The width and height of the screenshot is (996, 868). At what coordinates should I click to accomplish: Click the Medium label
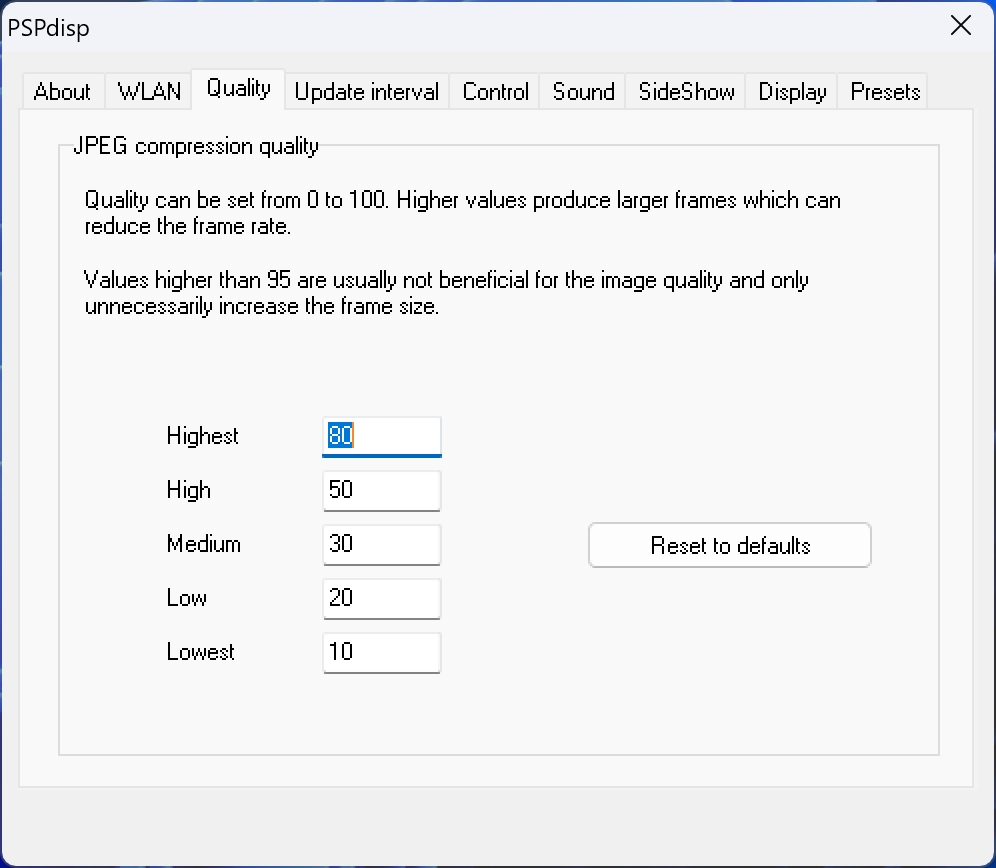coord(204,544)
